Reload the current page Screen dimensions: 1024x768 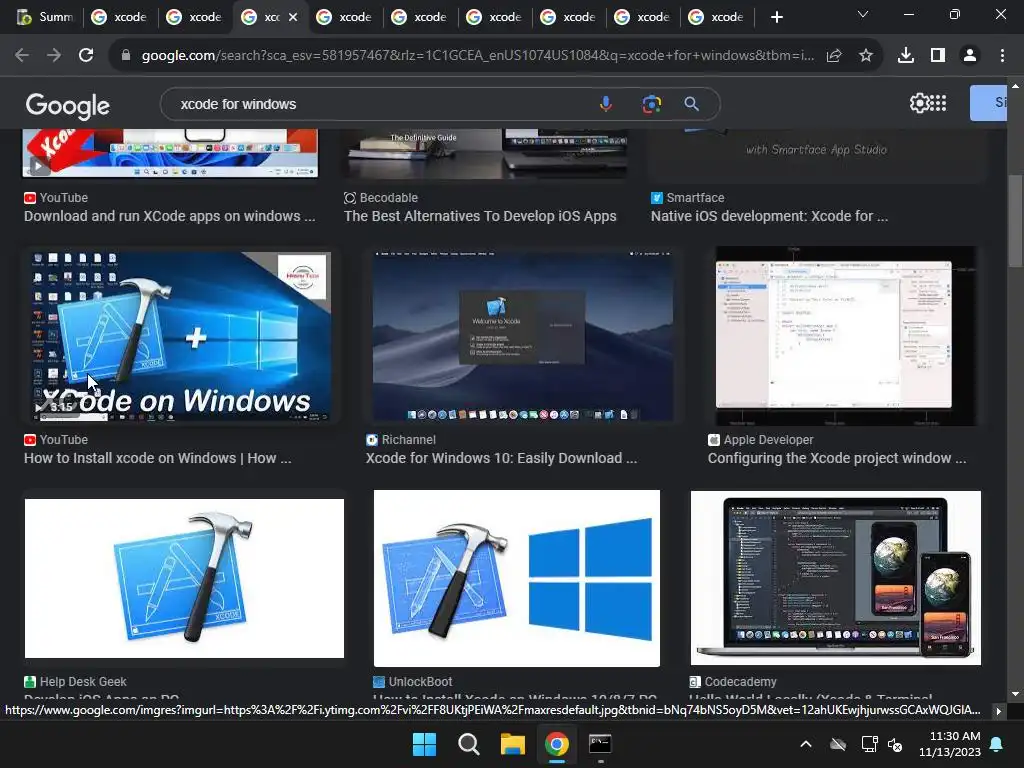(86, 56)
